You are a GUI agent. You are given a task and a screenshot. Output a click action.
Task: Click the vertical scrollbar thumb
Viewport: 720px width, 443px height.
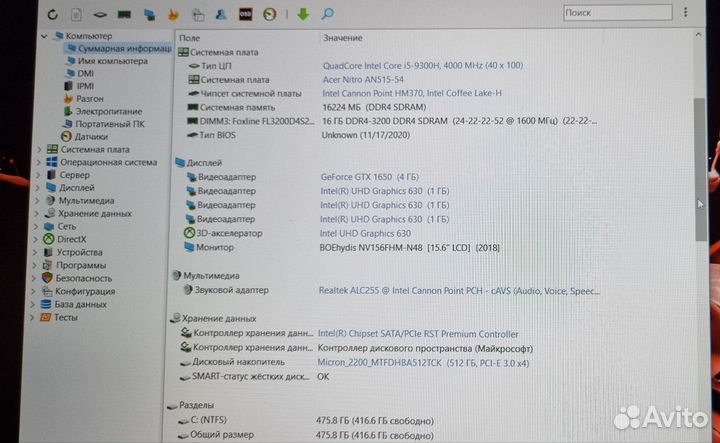coord(701,169)
